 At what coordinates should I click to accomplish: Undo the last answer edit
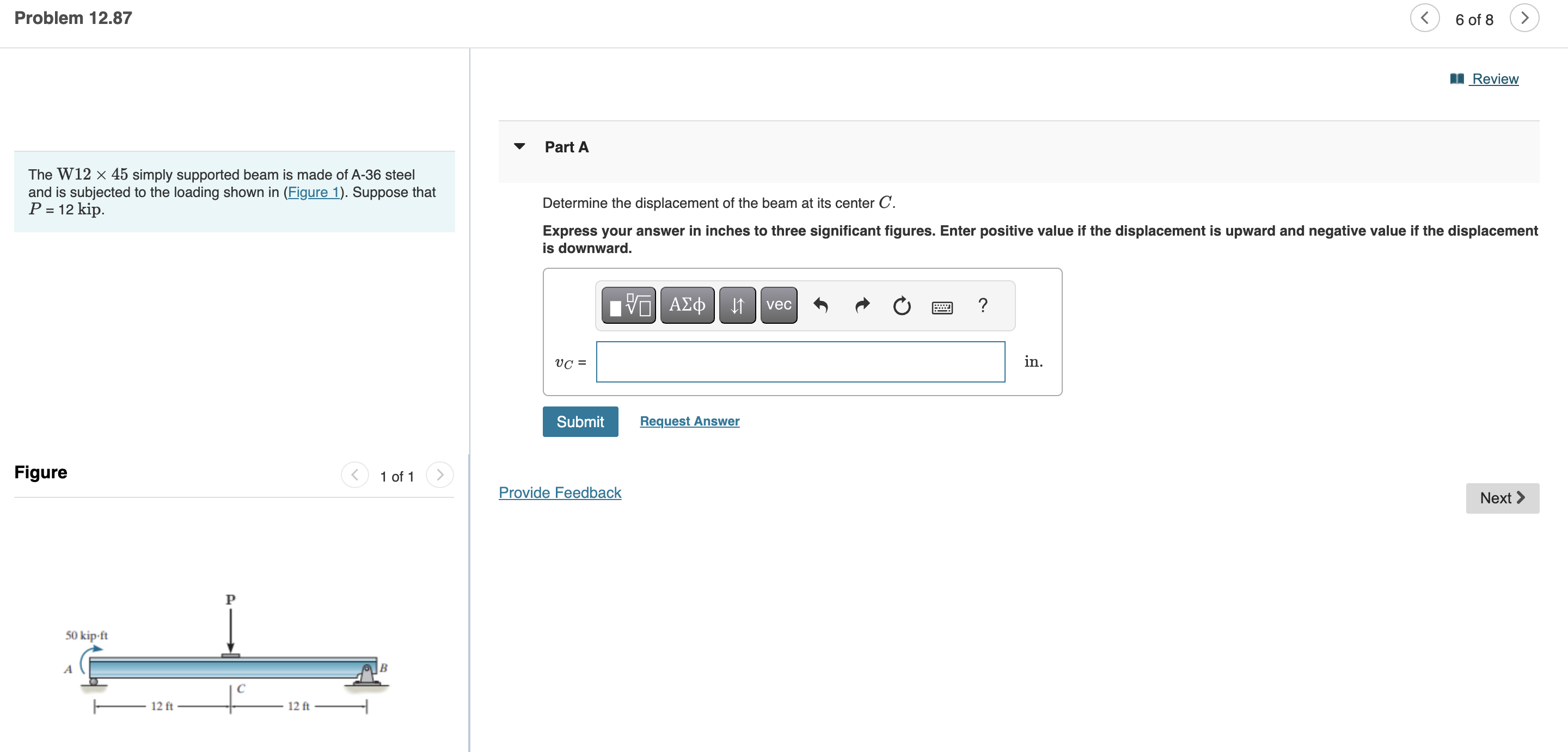tap(820, 305)
